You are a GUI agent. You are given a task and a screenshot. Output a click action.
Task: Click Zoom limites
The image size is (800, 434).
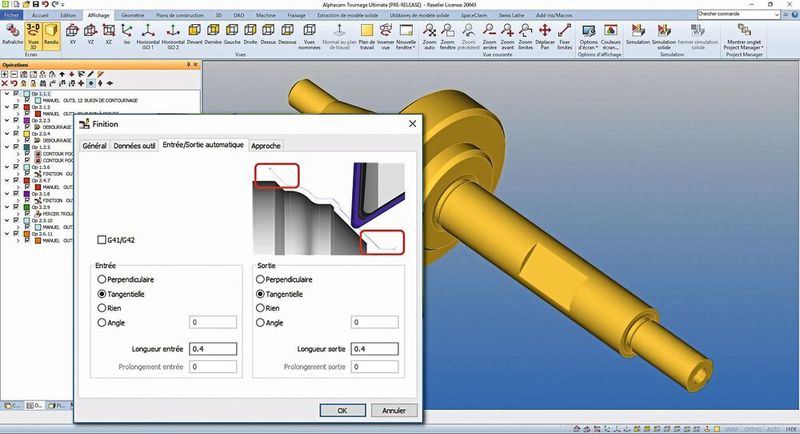click(x=526, y=36)
